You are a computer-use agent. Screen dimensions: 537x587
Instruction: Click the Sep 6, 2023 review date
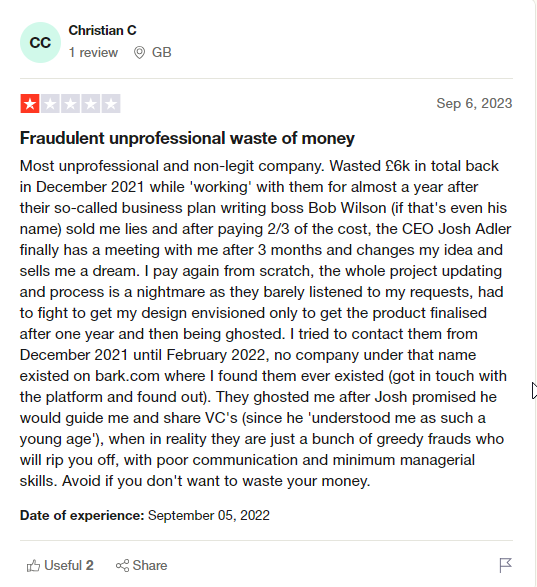[x=474, y=103]
